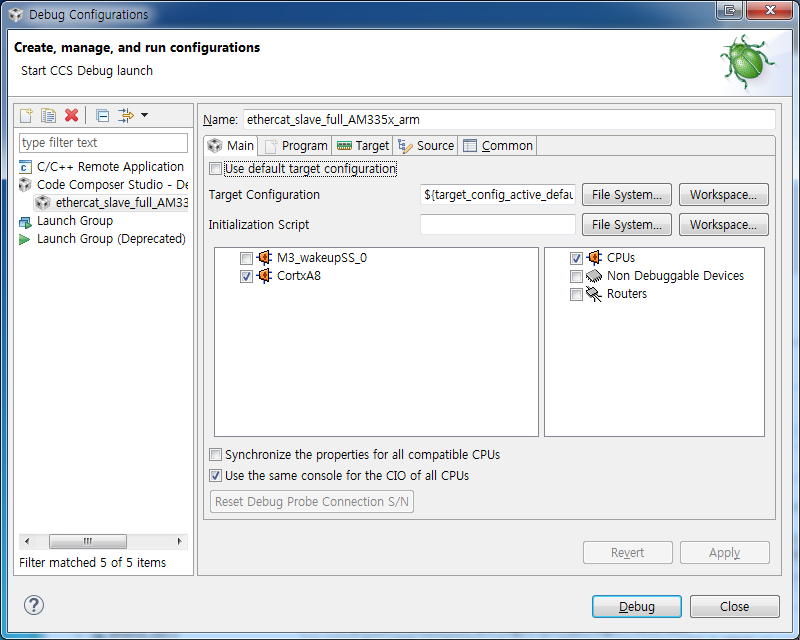Click the Apply button
800x640 pixels.
[x=724, y=553]
